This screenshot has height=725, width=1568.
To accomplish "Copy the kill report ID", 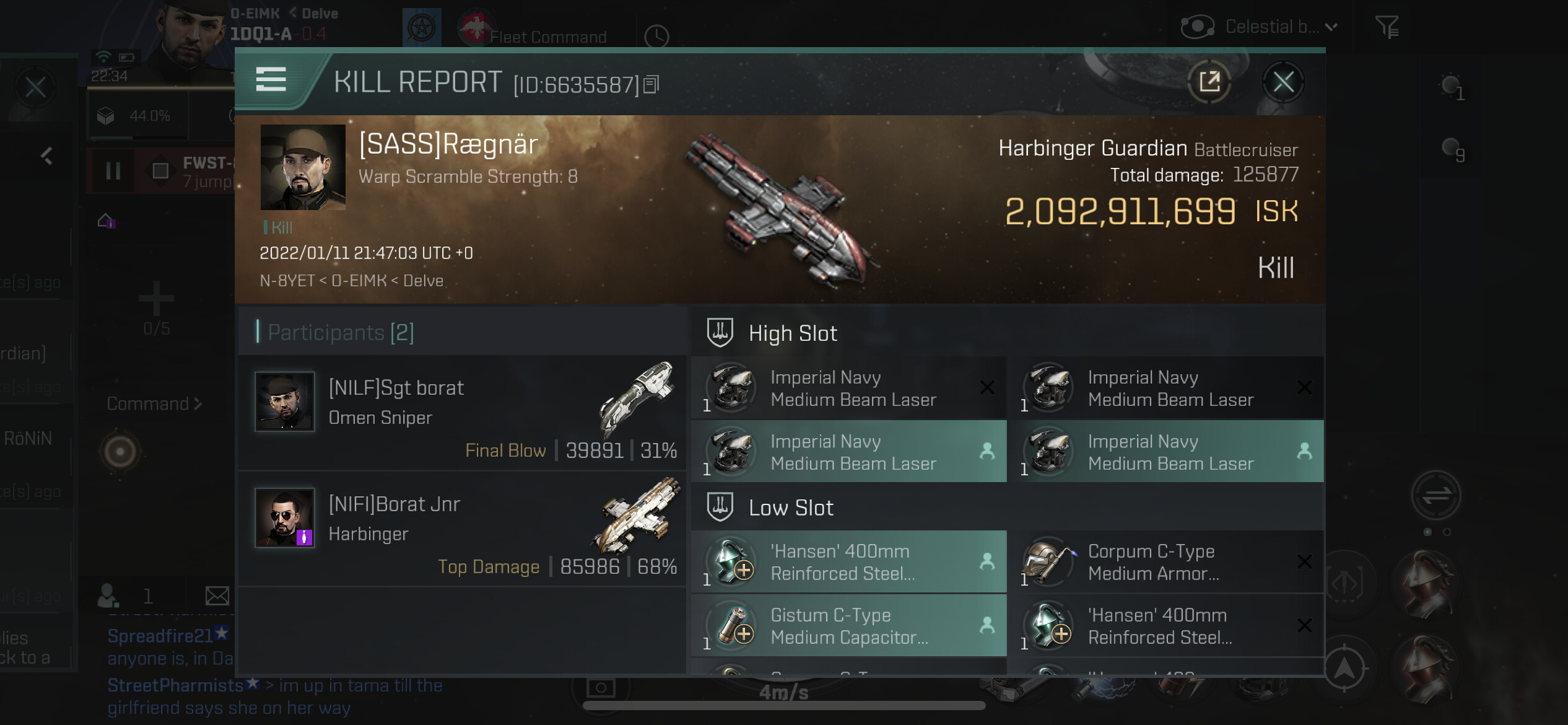I will (x=651, y=84).
